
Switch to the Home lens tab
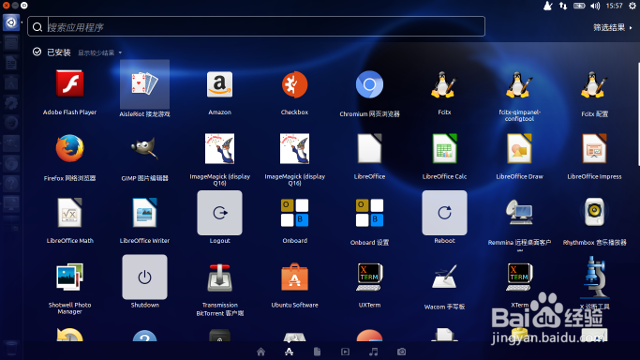(x=261, y=351)
